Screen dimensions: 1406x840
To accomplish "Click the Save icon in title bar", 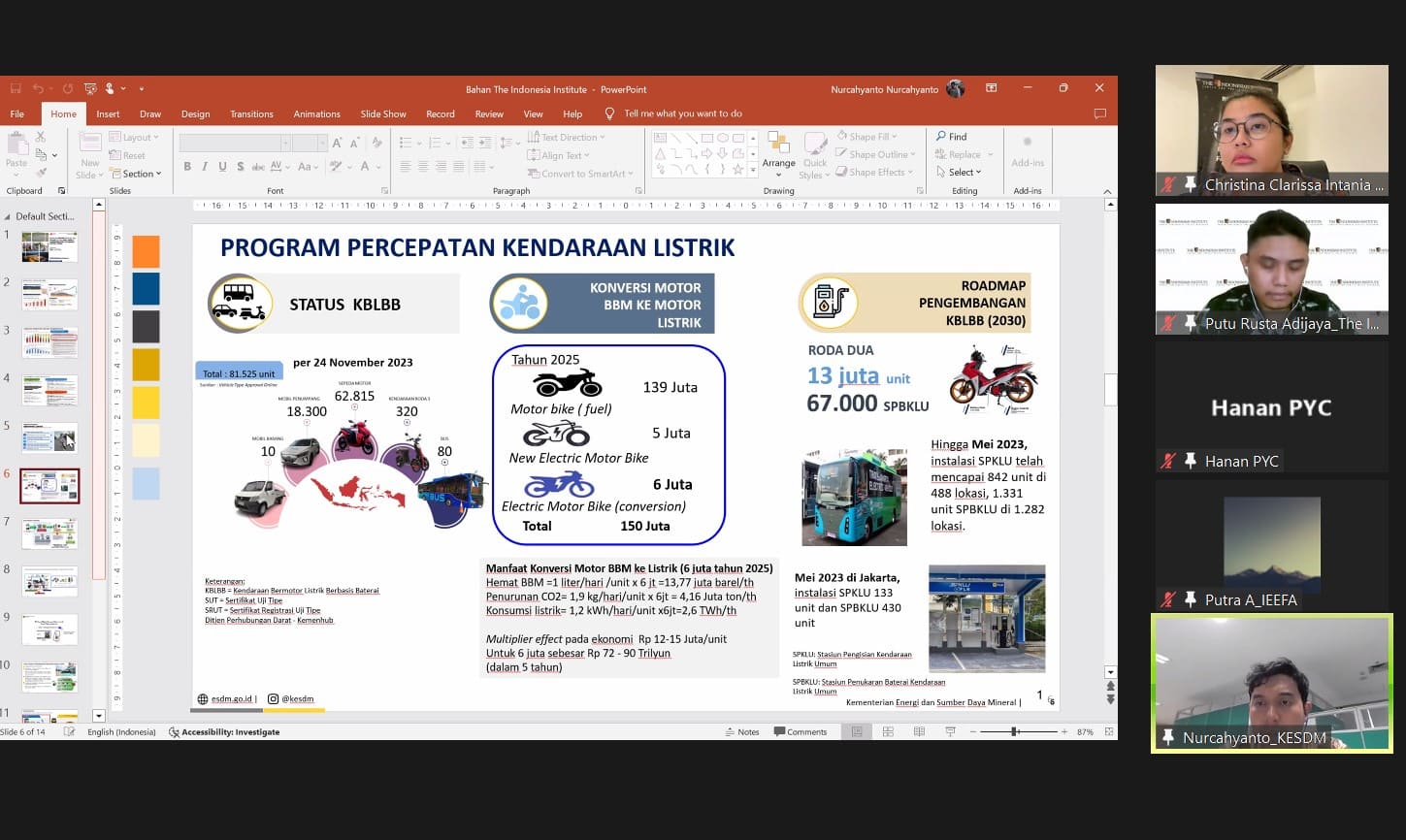I will pyautogui.click(x=16, y=89).
